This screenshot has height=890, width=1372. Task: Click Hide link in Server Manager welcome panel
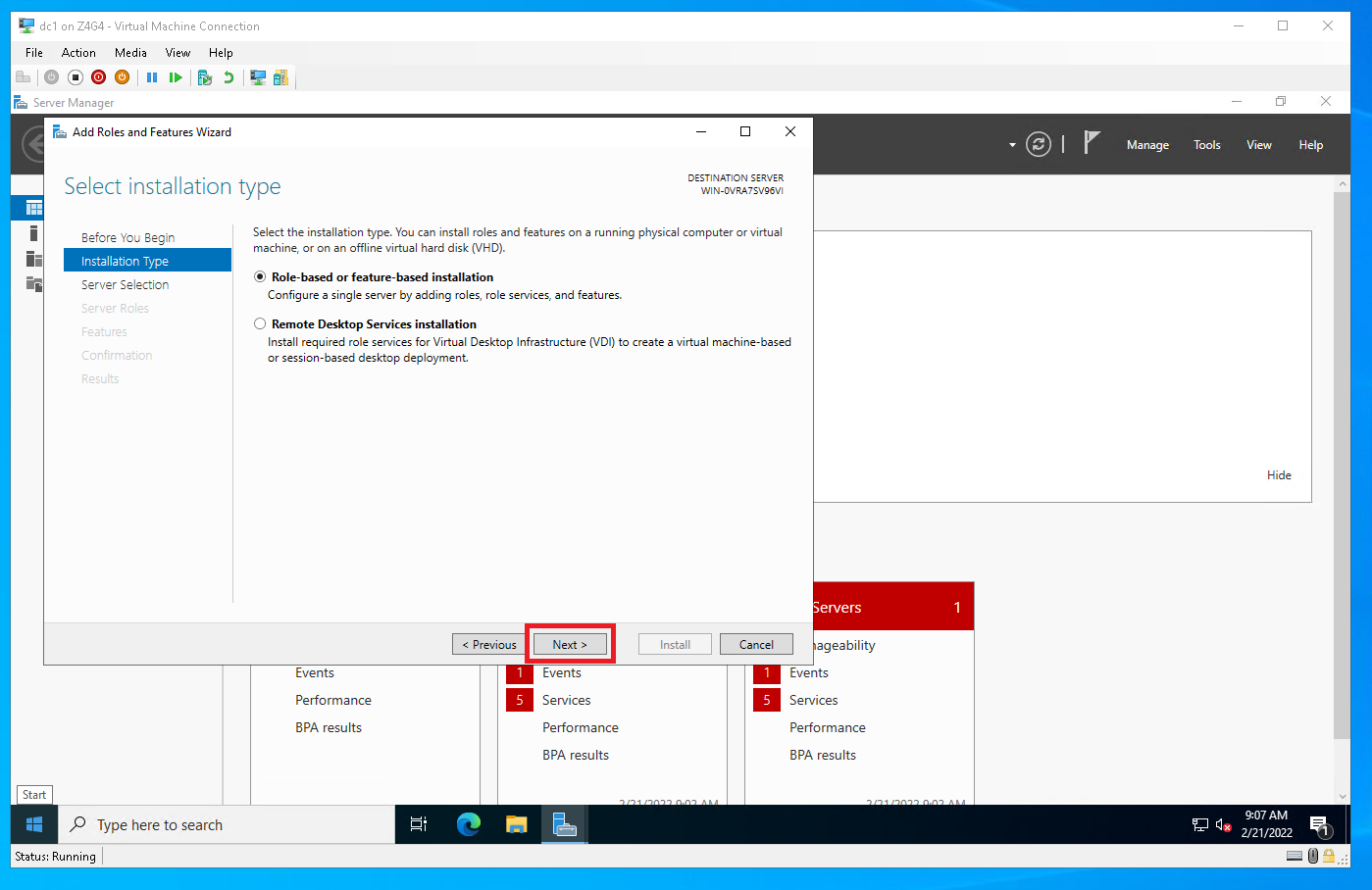[x=1279, y=475]
